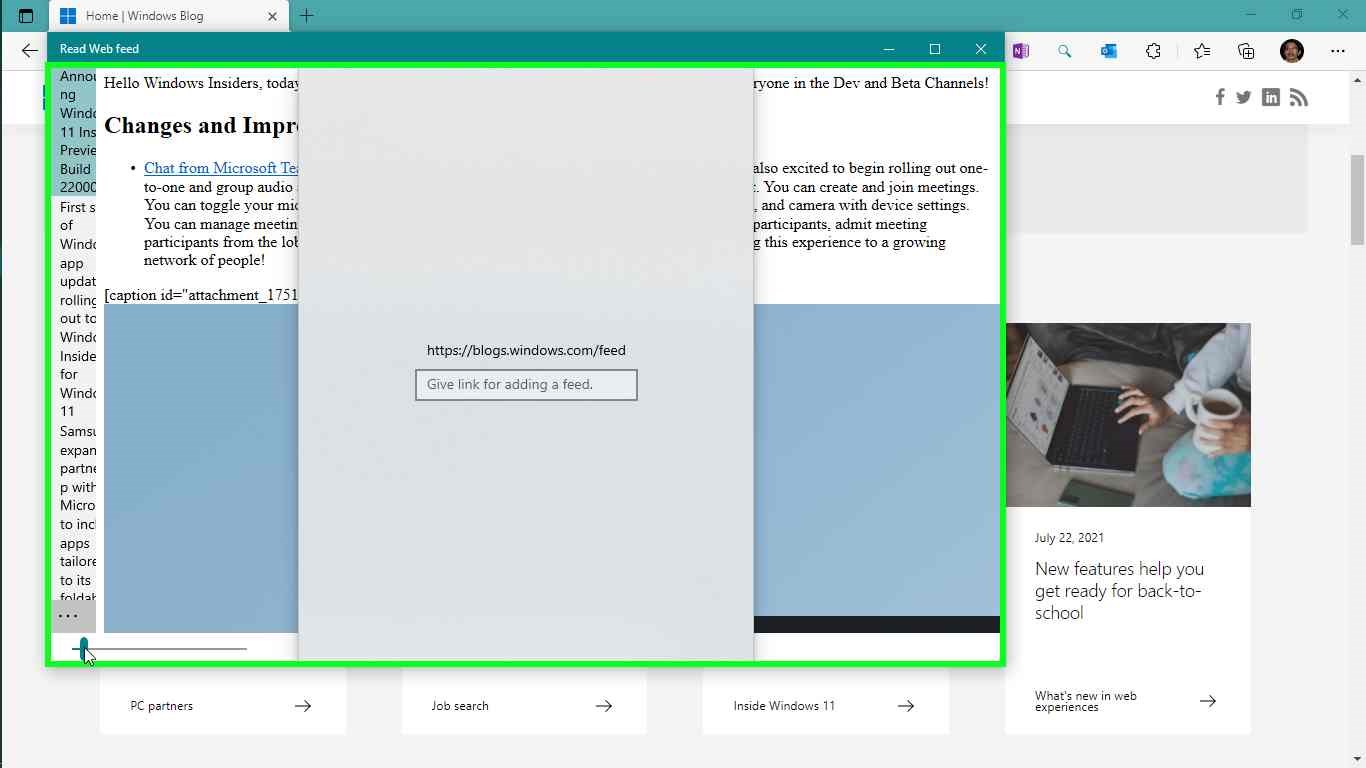Open the three-dots button in Read Web feed
This screenshot has height=768, width=1366.
click(x=68, y=616)
